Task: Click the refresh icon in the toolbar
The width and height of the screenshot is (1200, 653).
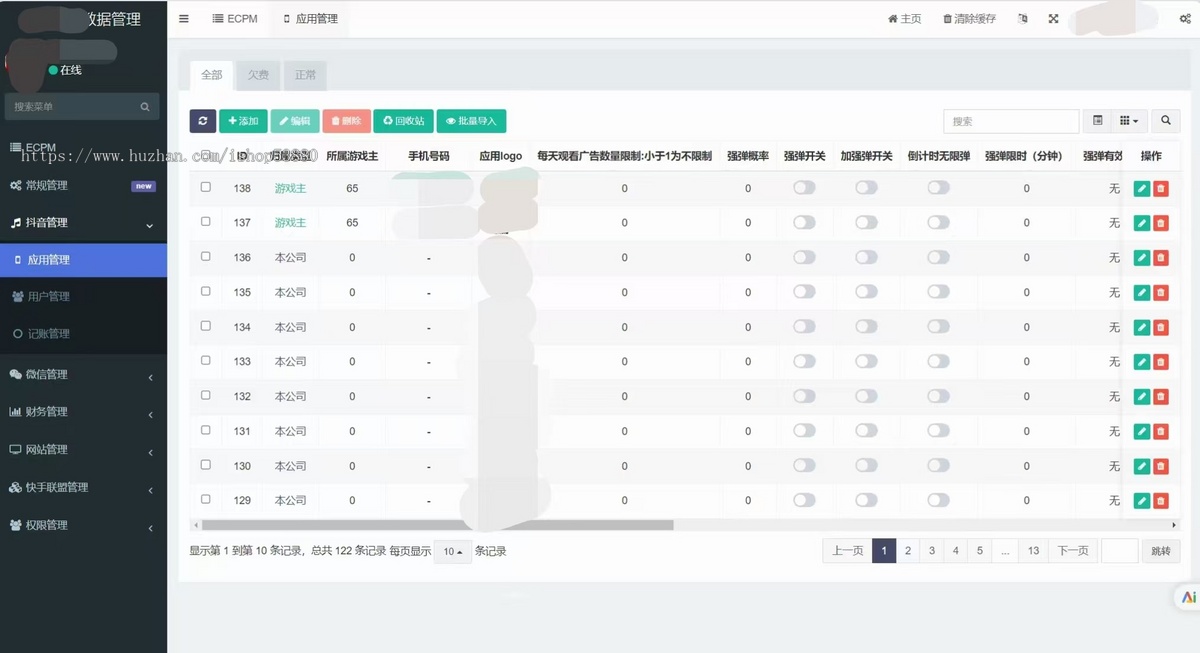Action: [203, 120]
